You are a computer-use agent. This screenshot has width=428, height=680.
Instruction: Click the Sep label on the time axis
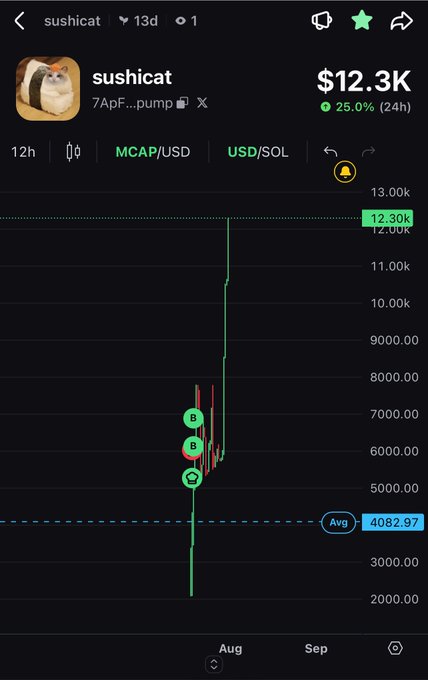point(316,648)
